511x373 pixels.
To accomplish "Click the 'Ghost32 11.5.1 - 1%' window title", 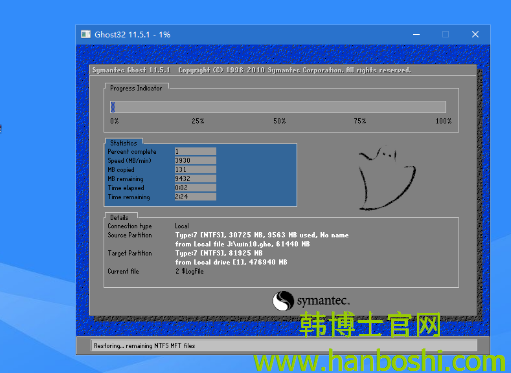I will [132, 34].
